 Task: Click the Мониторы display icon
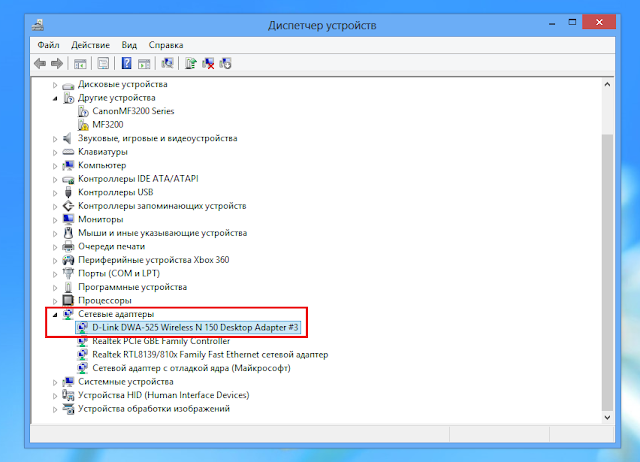68,219
